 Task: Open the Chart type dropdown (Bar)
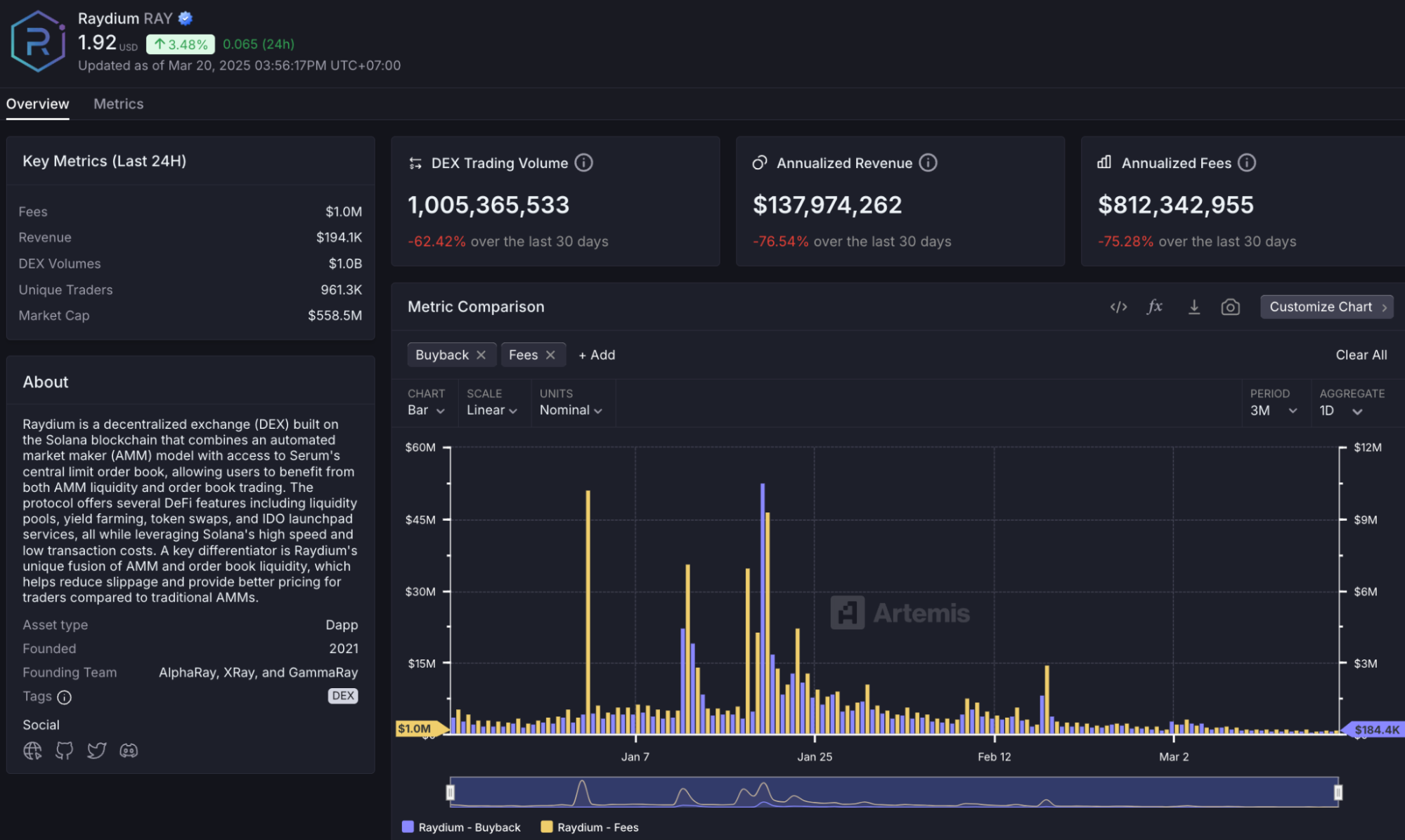[x=426, y=411]
